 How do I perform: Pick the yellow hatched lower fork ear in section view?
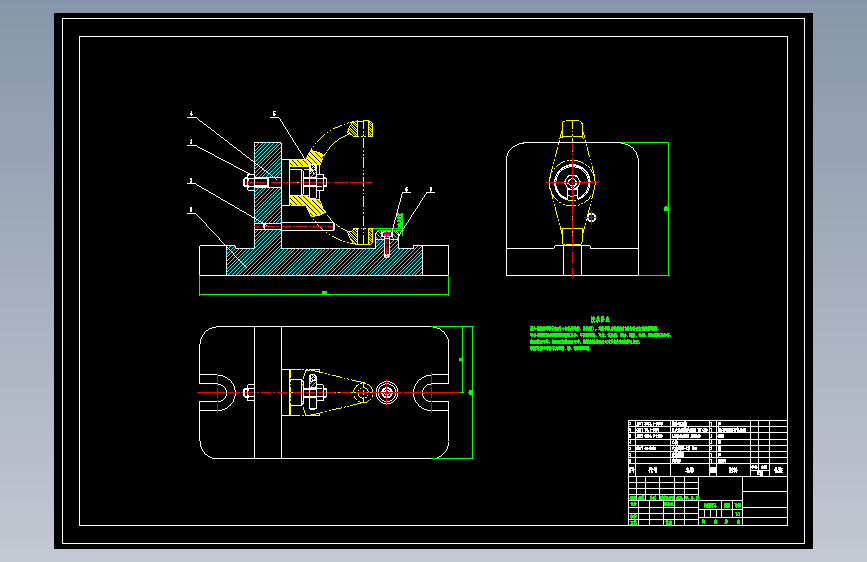point(362,236)
